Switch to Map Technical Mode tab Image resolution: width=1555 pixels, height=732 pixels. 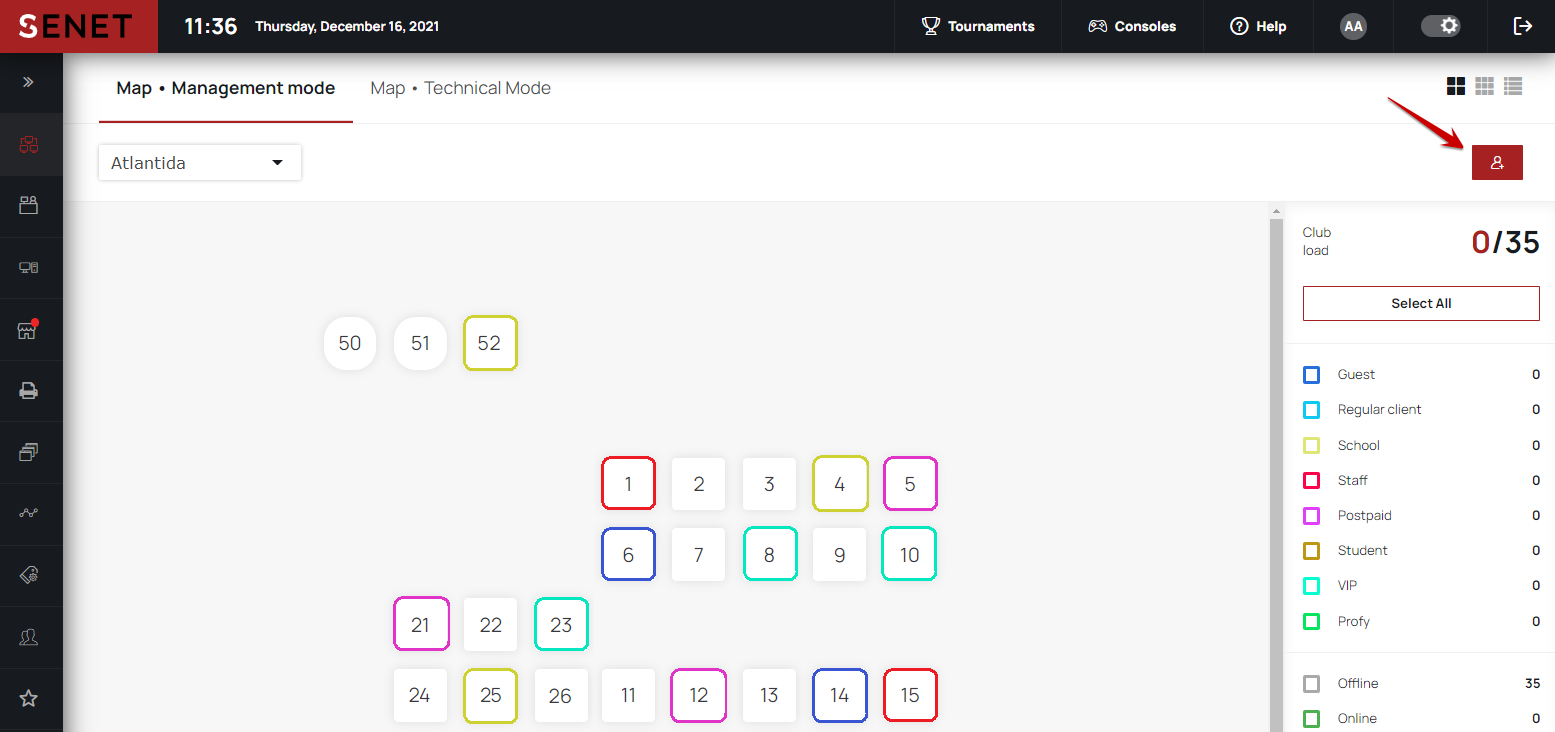pos(461,88)
